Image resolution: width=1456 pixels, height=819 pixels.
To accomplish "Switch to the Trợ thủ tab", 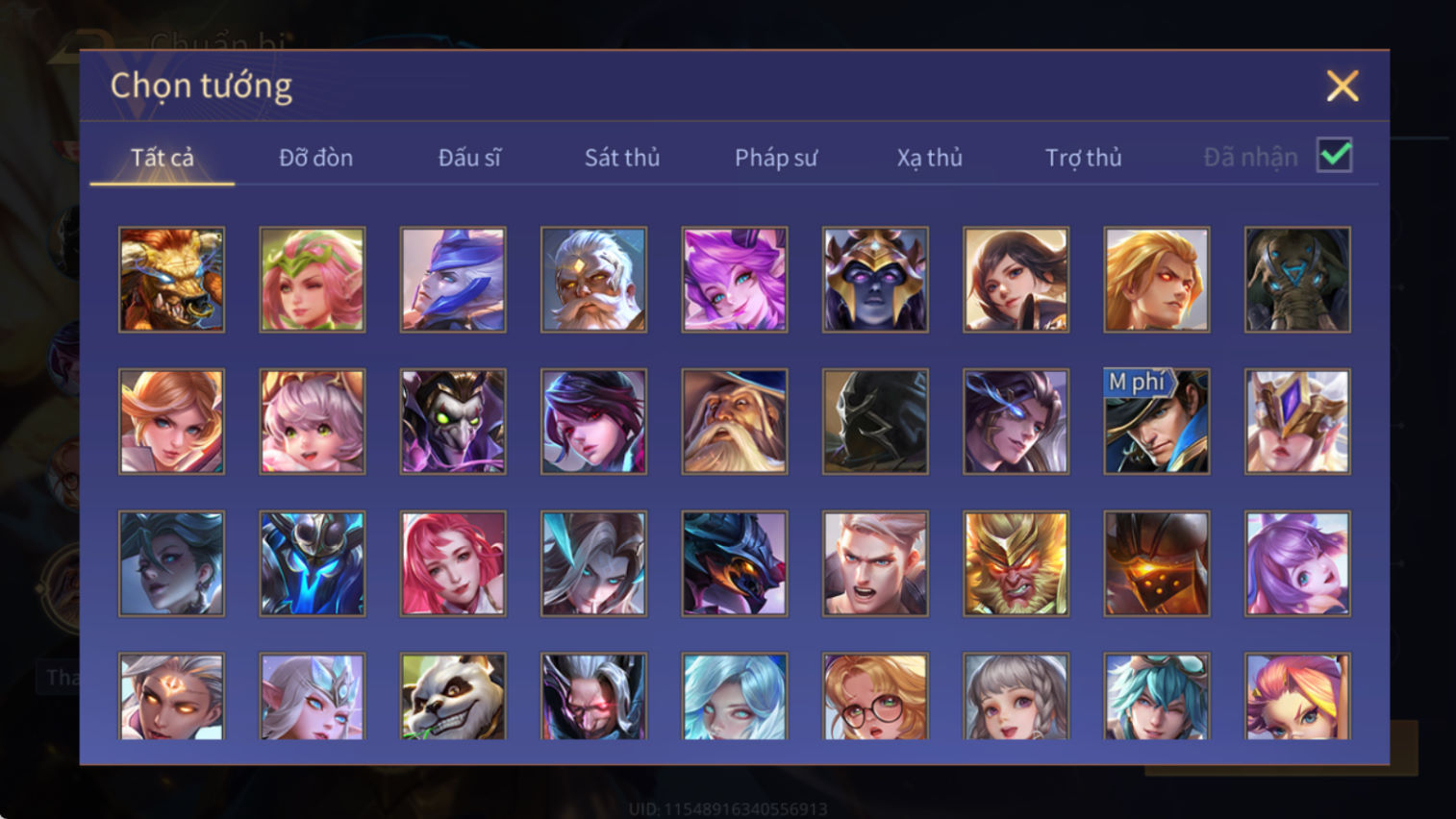I will click(x=1084, y=158).
